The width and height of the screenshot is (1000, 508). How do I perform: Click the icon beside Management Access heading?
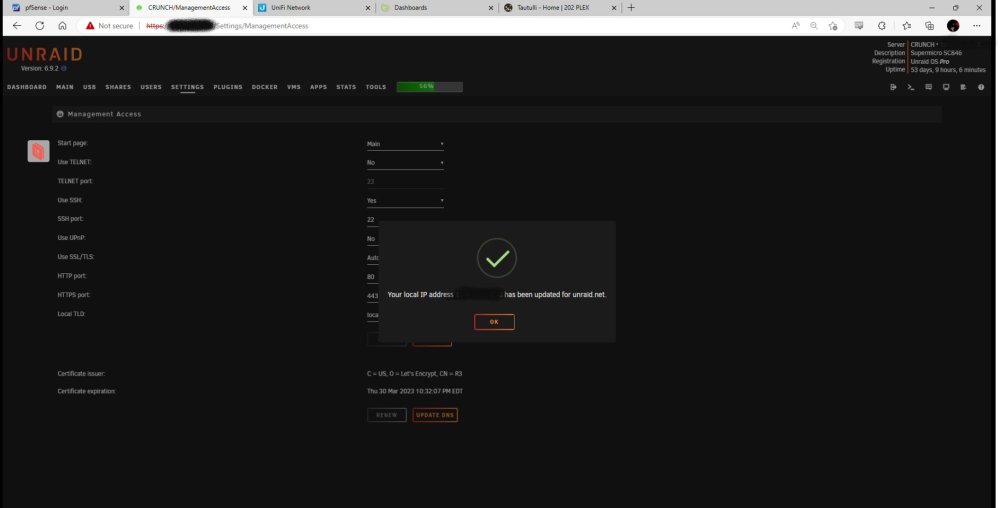point(60,114)
